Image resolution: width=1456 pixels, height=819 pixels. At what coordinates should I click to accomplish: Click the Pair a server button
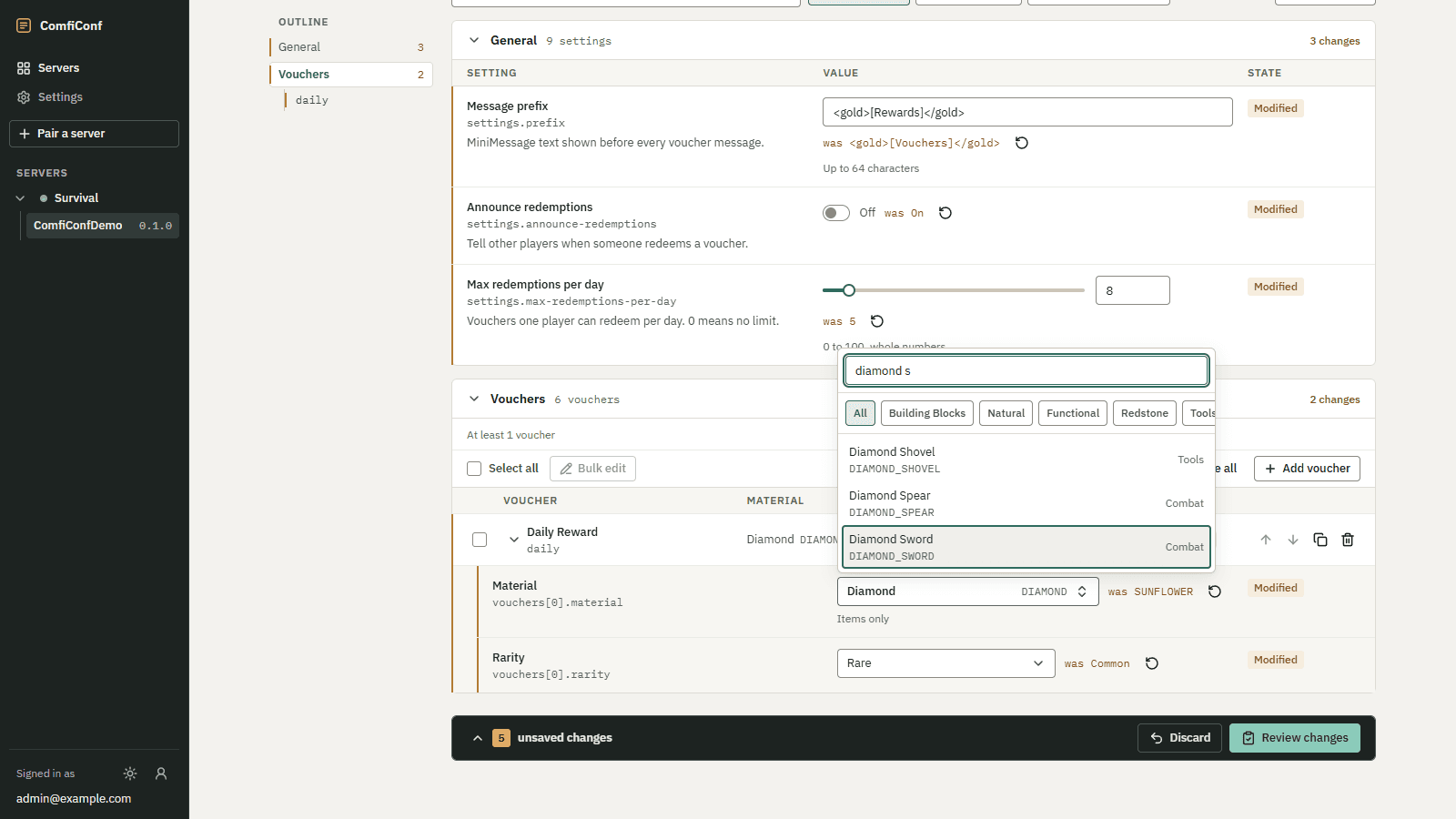(95, 134)
